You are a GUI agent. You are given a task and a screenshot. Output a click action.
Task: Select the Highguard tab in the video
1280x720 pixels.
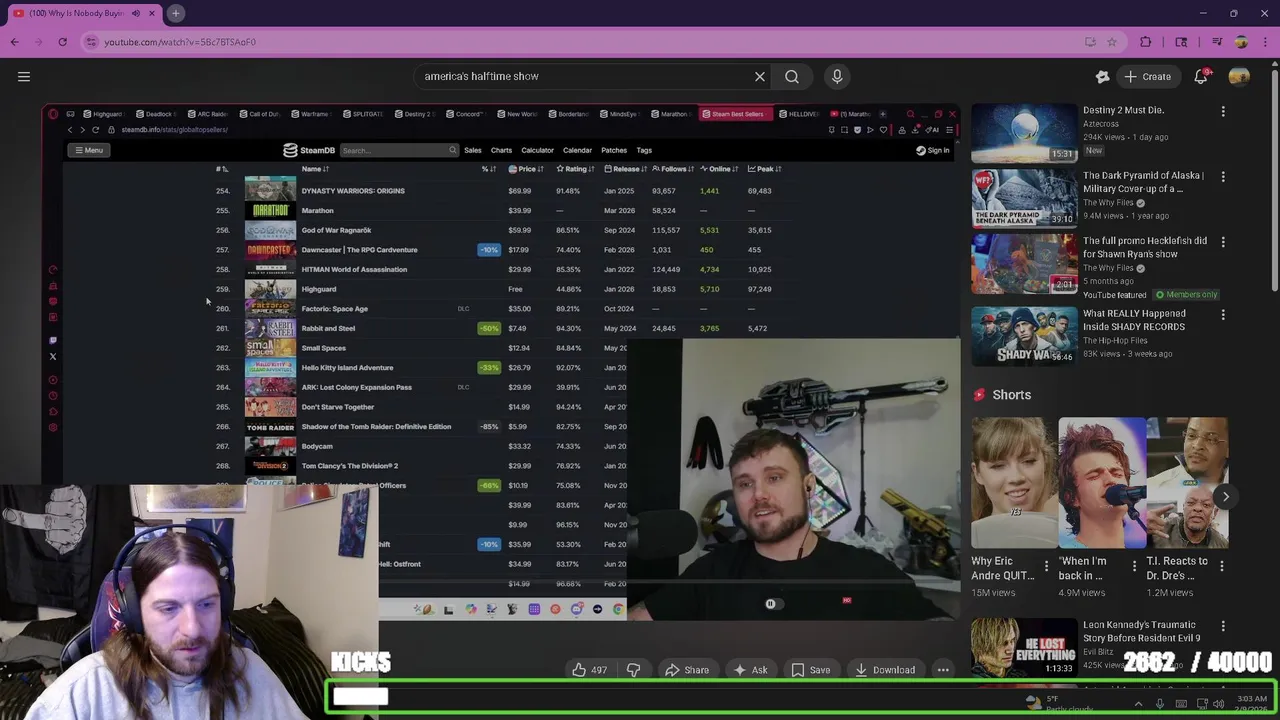(103, 114)
